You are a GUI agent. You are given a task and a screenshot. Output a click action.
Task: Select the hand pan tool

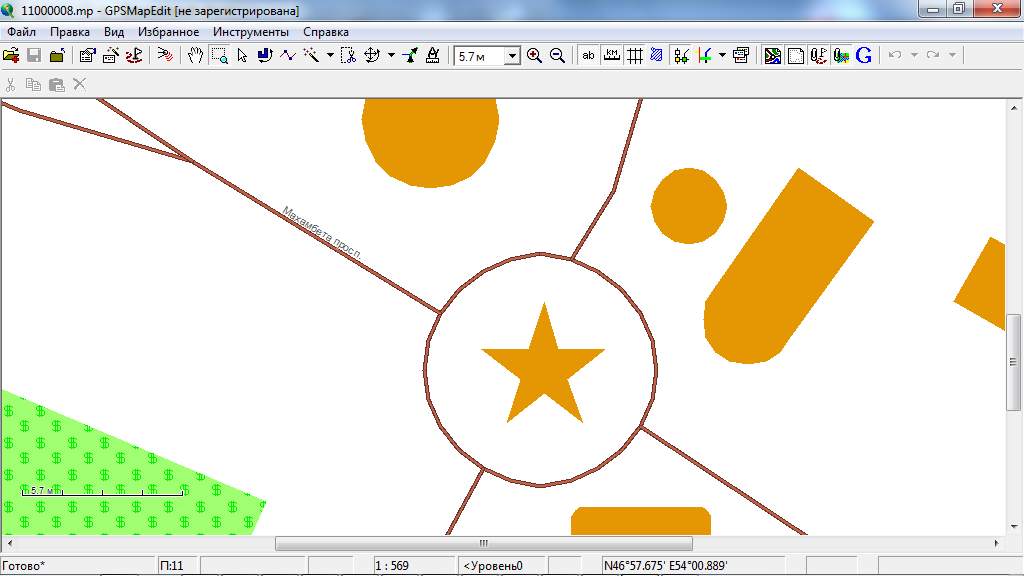point(196,56)
